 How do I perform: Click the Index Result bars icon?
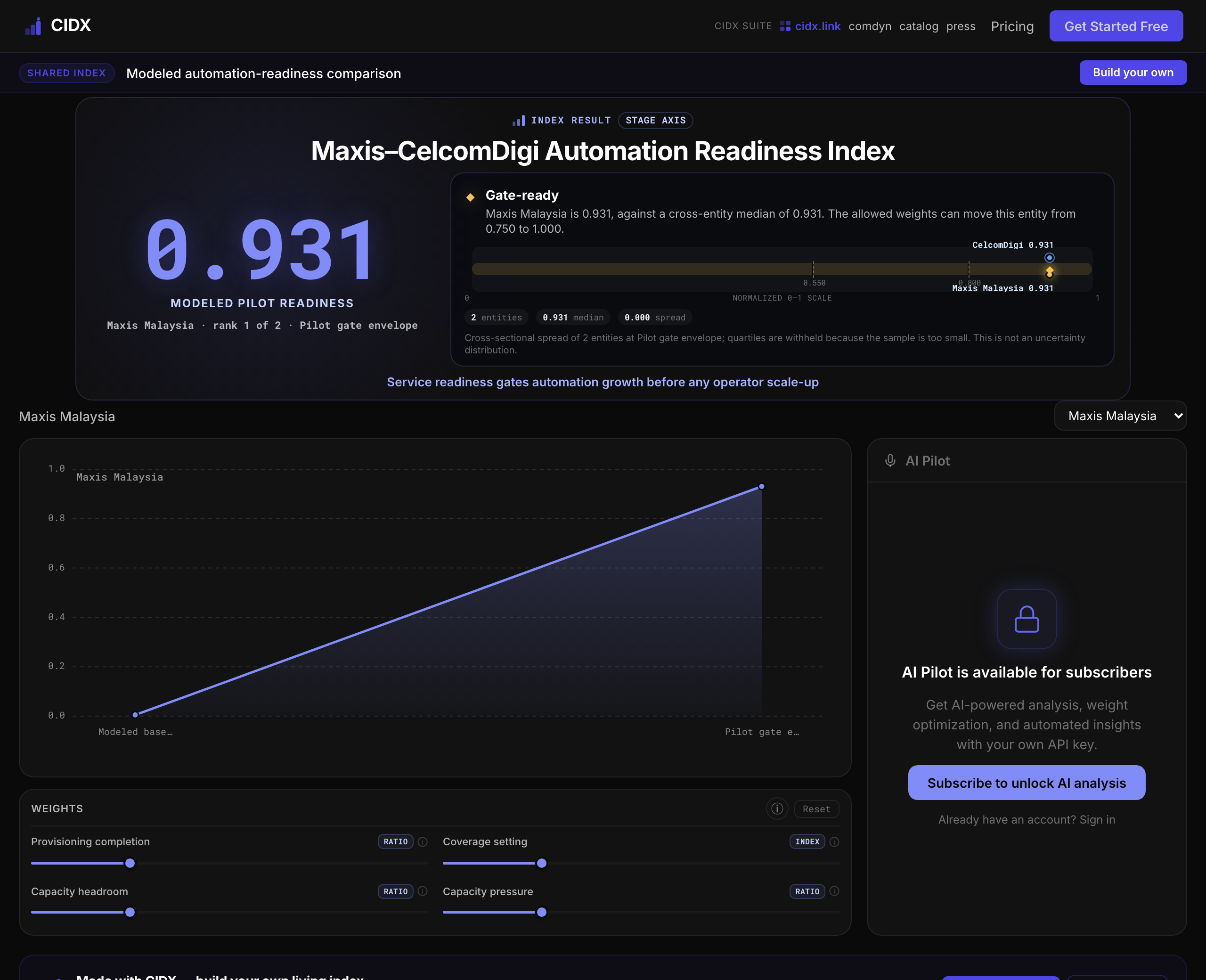[519, 121]
